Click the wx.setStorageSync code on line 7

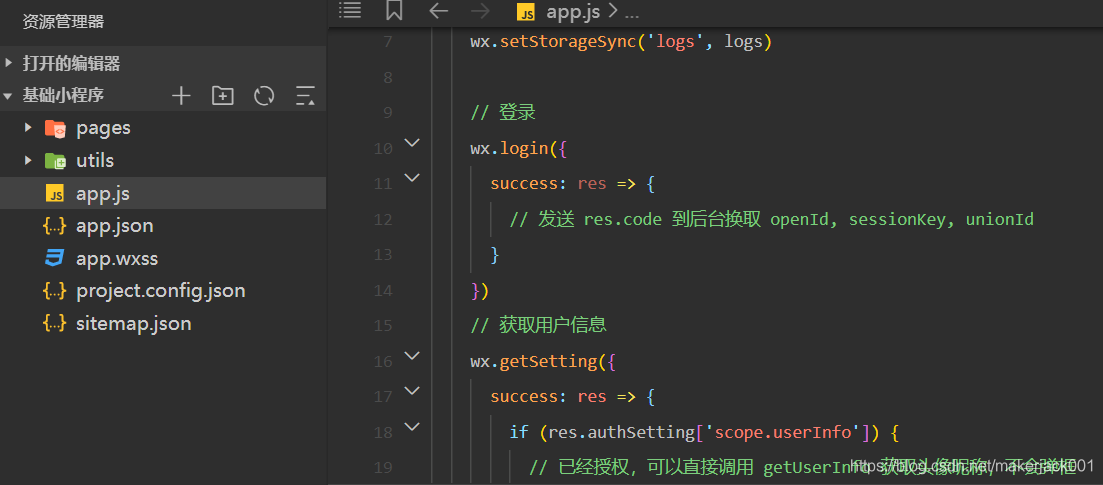coord(621,42)
